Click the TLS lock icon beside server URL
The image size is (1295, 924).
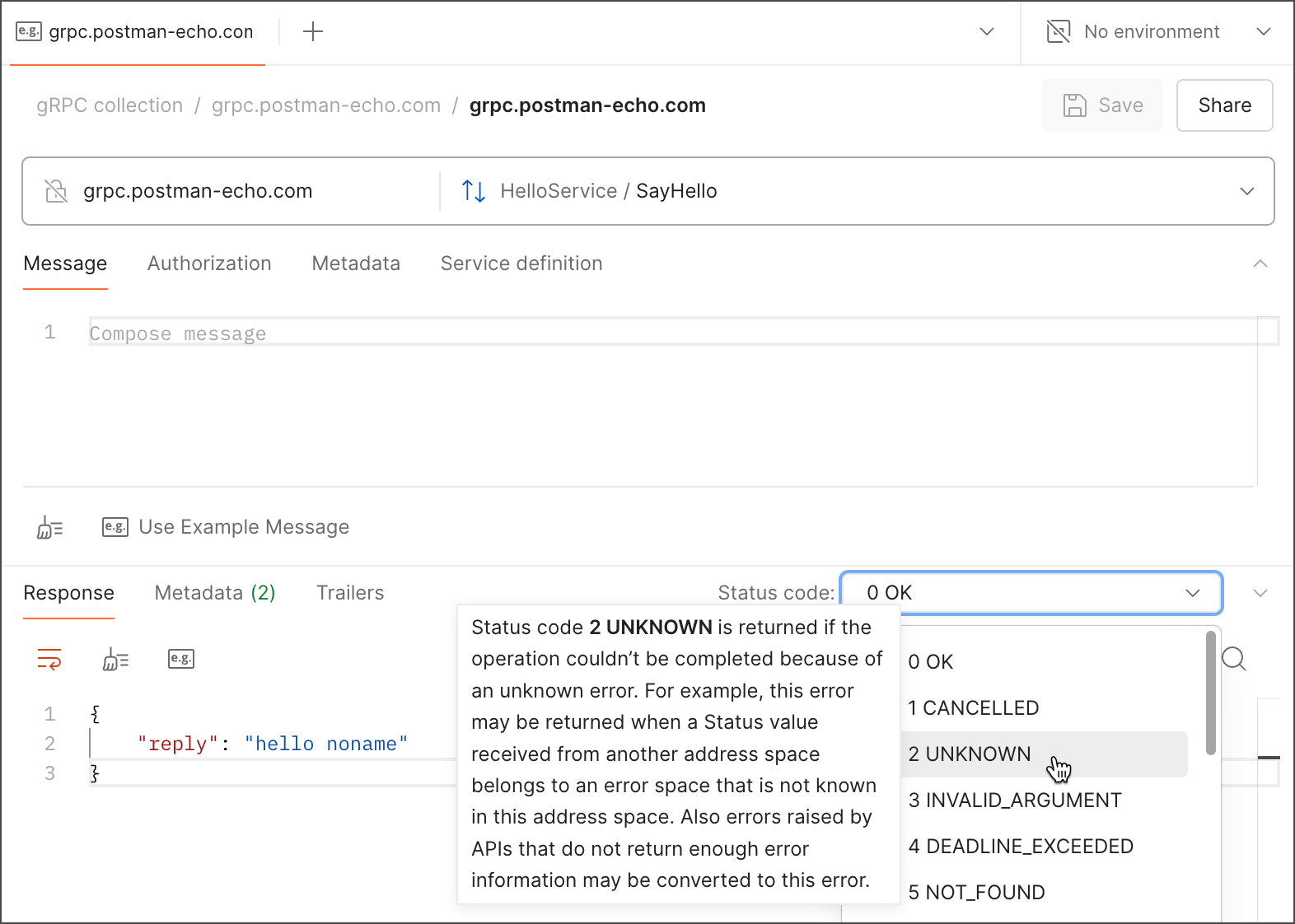tap(56, 191)
